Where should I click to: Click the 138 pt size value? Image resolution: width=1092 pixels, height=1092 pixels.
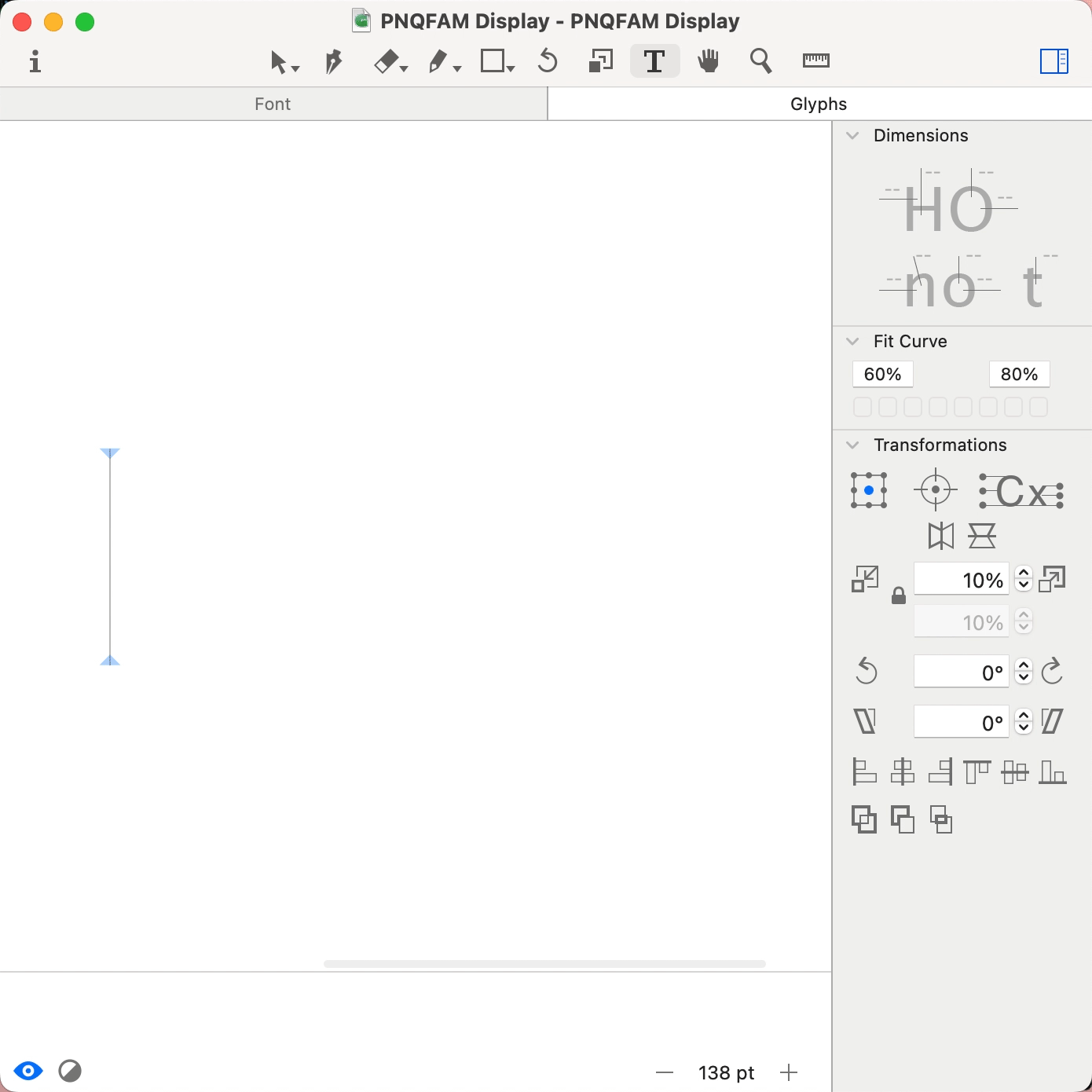pos(726,1072)
